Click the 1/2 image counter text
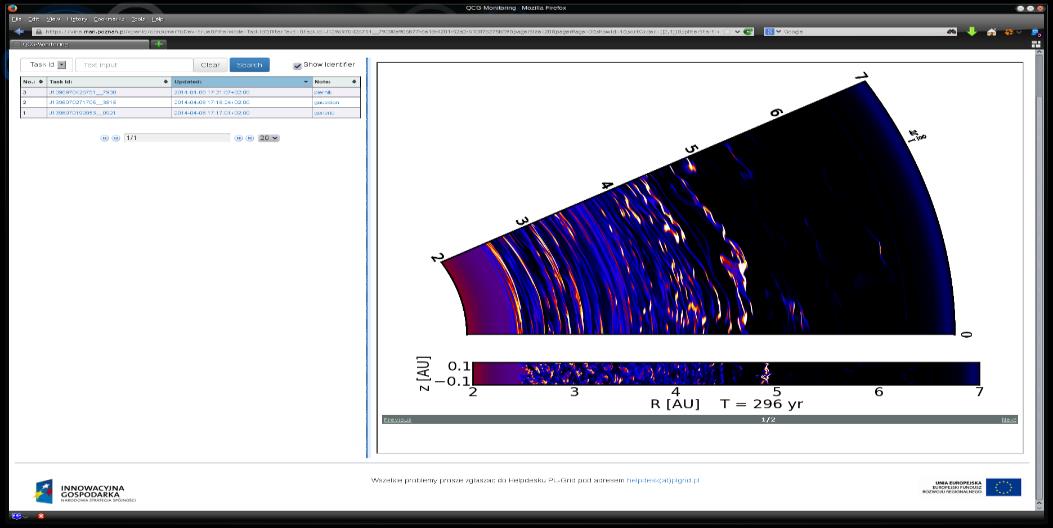The image size is (1053, 528). tap(768, 420)
